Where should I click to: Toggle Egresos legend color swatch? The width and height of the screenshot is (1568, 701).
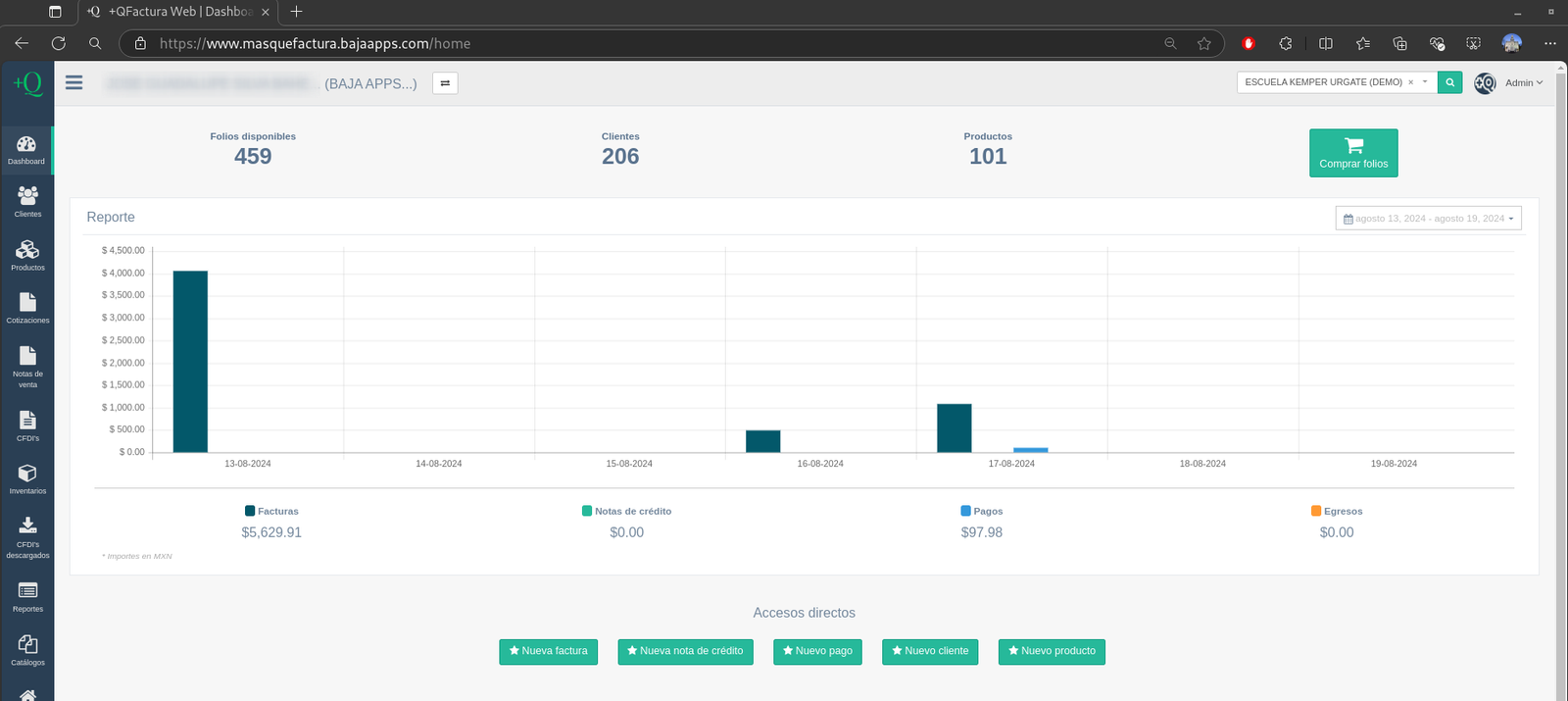(1316, 511)
